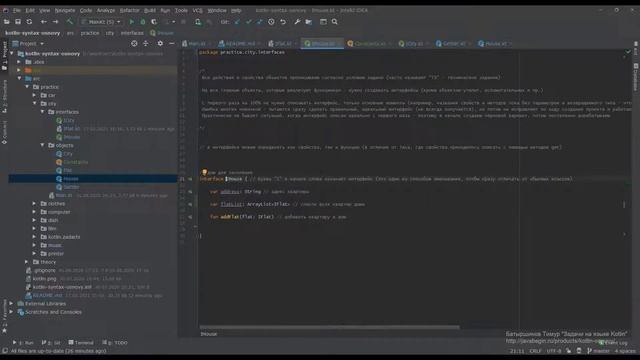The width and height of the screenshot is (640, 360).
Task: Click the 'practice' breadcrumb in navigation bar
Action: click(x=90, y=33)
